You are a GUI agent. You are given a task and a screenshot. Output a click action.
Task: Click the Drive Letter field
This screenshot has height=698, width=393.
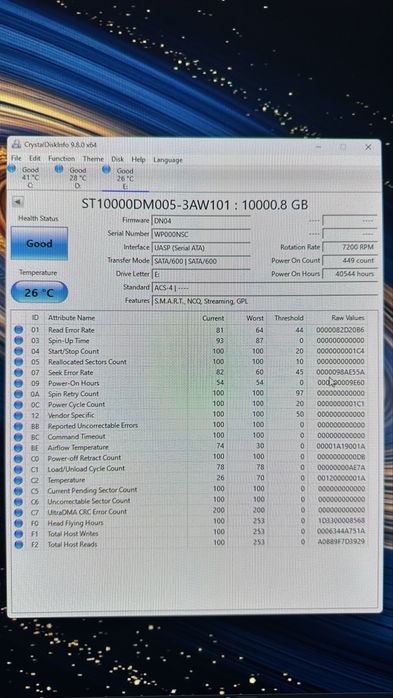(x=201, y=274)
